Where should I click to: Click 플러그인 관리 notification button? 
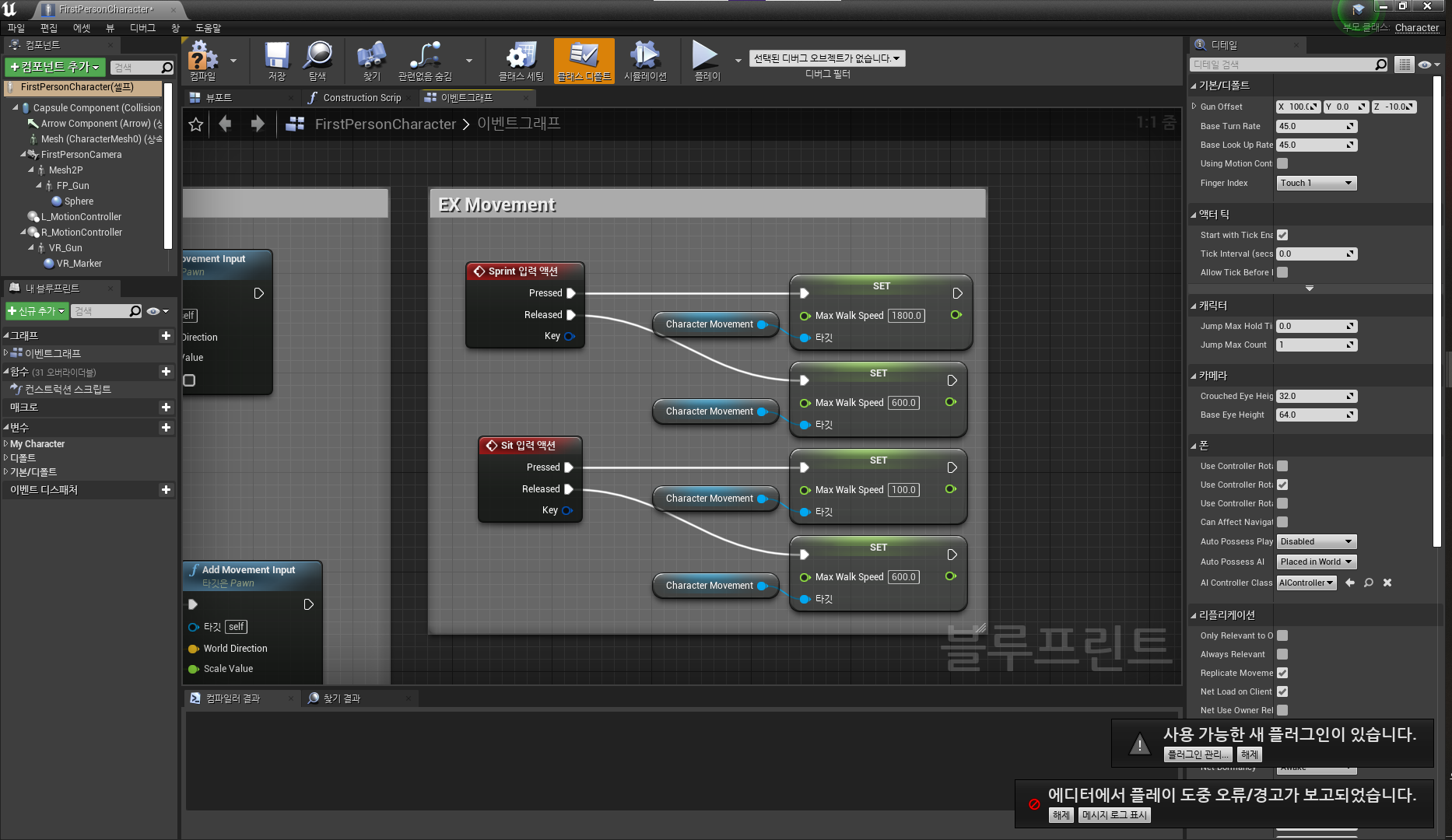point(1198,754)
